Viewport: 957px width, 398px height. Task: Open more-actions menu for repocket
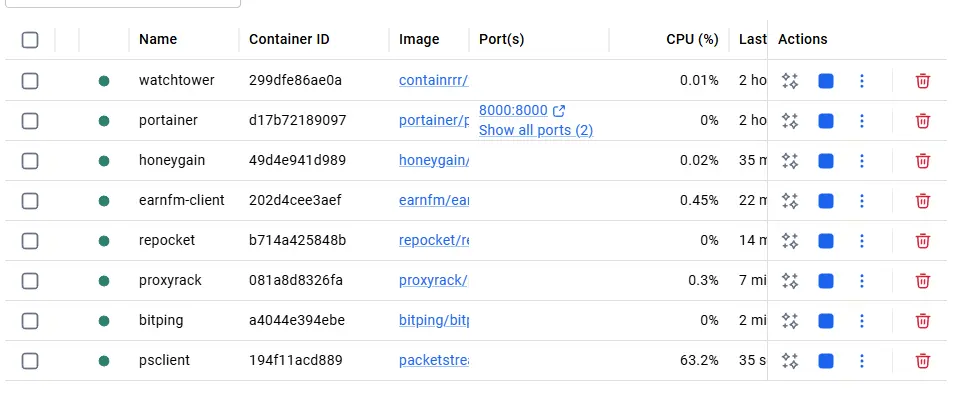(862, 241)
